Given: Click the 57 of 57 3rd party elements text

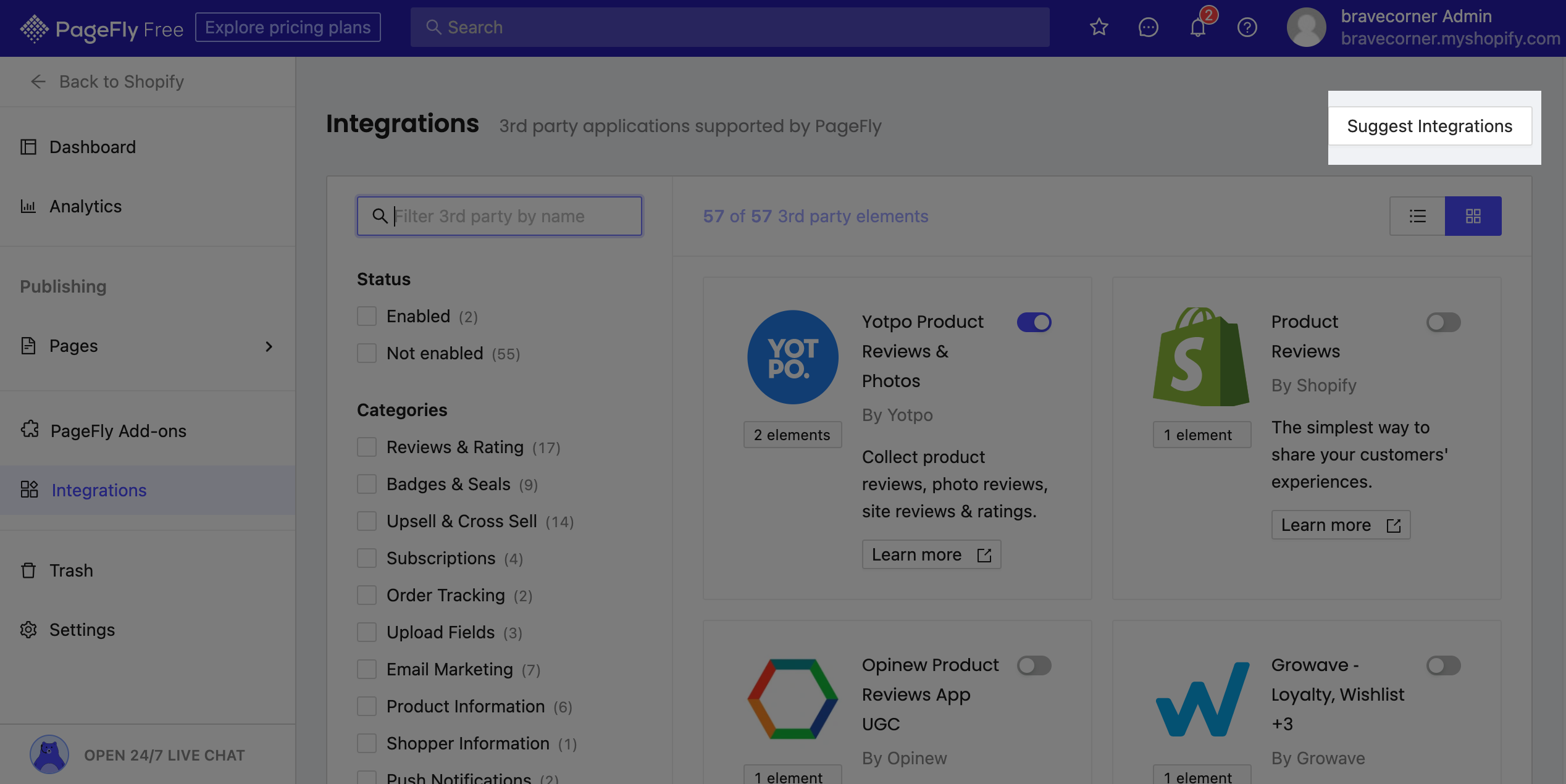Looking at the screenshot, I should tap(815, 216).
